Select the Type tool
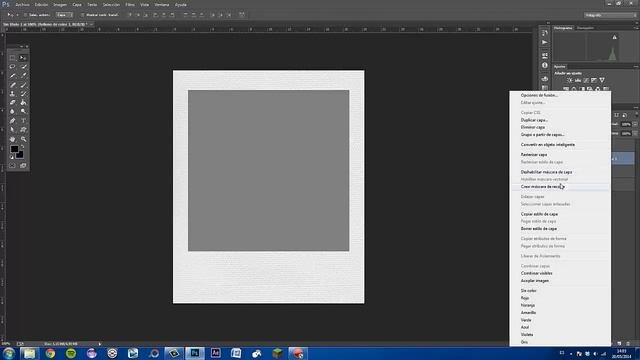 tap(23, 121)
